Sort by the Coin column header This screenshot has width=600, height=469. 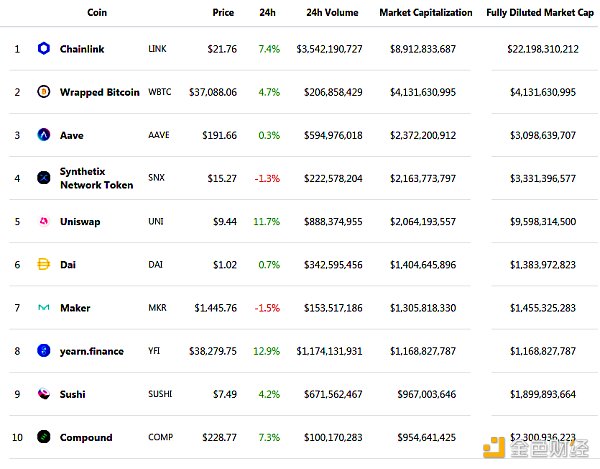[x=97, y=13]
